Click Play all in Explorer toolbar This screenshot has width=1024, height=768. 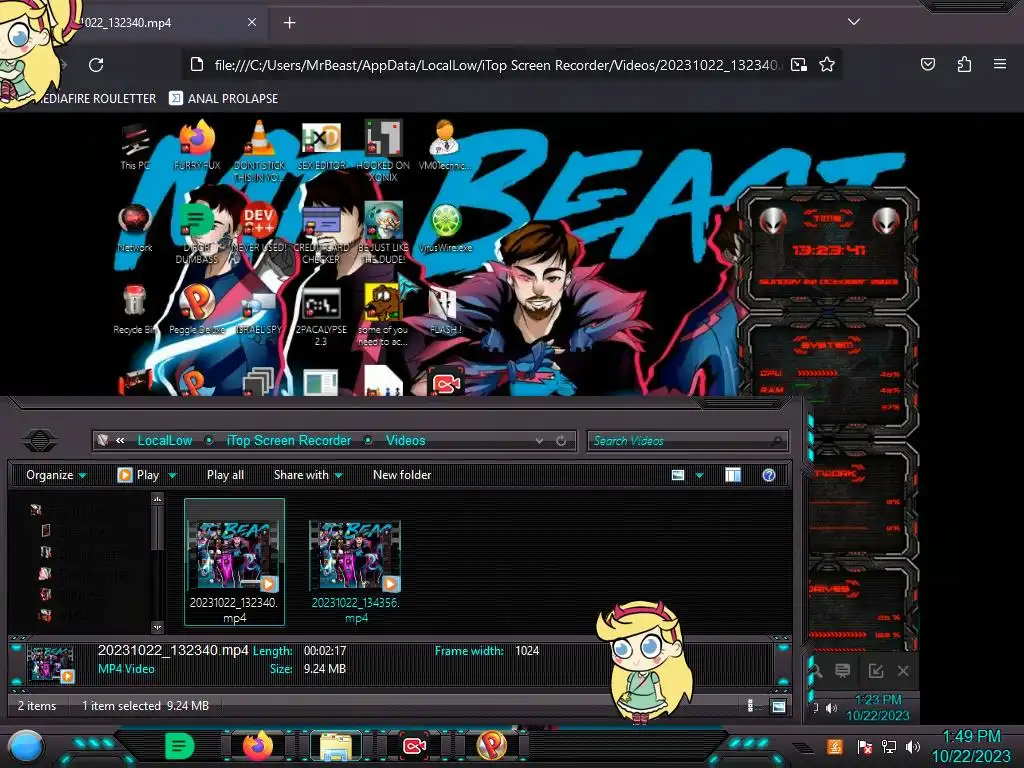225,475
